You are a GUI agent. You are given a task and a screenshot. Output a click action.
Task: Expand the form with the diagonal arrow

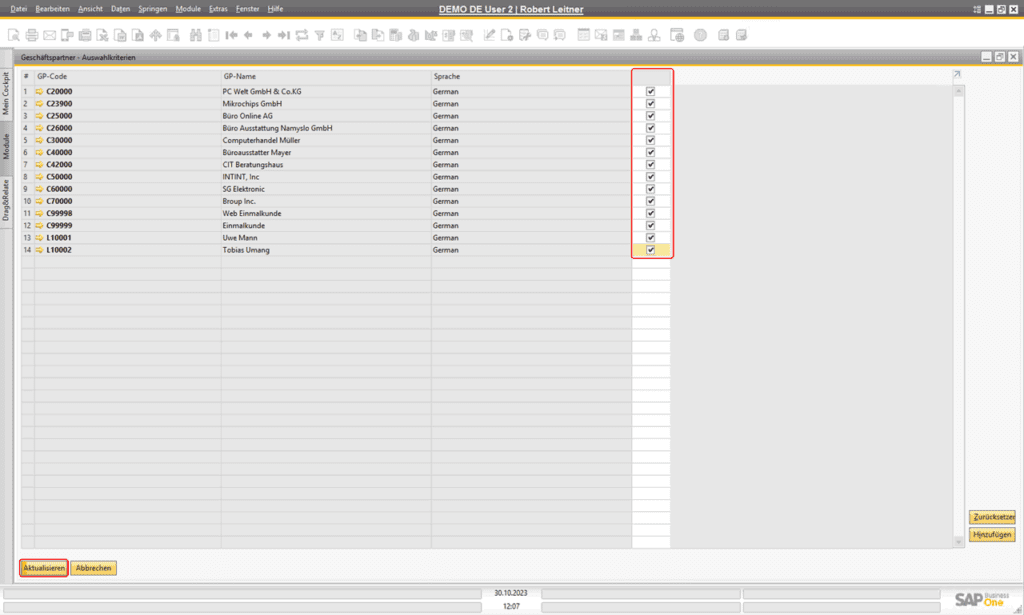point(956,74)
